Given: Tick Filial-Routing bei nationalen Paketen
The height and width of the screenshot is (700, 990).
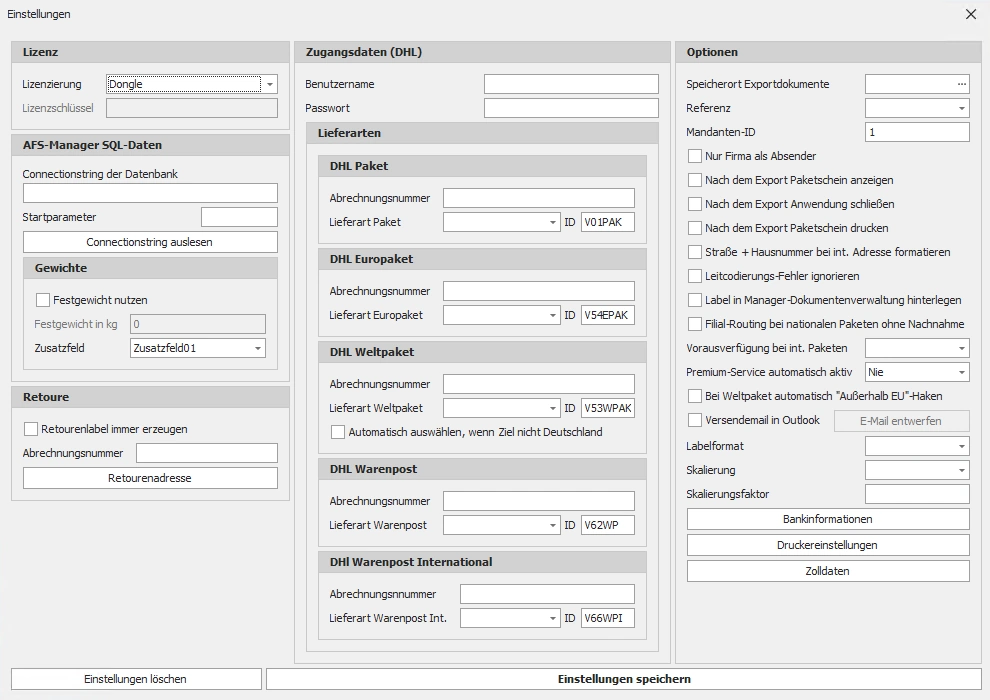Looking at the screenshot, I should (x=695, y=324).
